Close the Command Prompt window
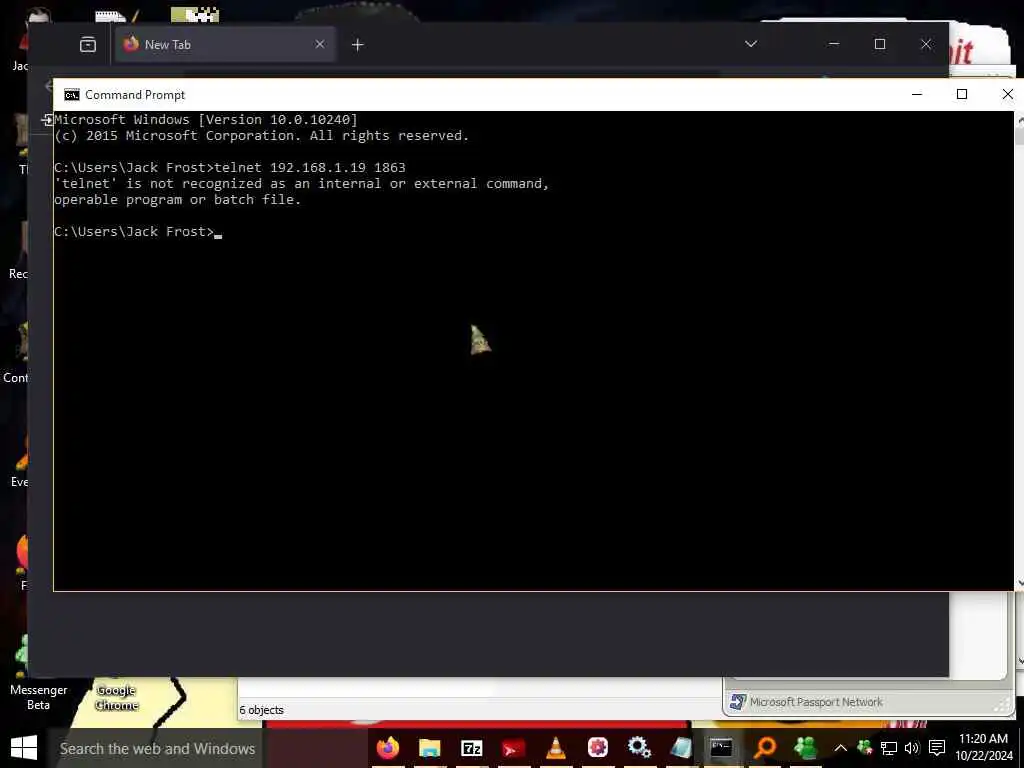The image size is (1024, 768). click(1008, 94)
